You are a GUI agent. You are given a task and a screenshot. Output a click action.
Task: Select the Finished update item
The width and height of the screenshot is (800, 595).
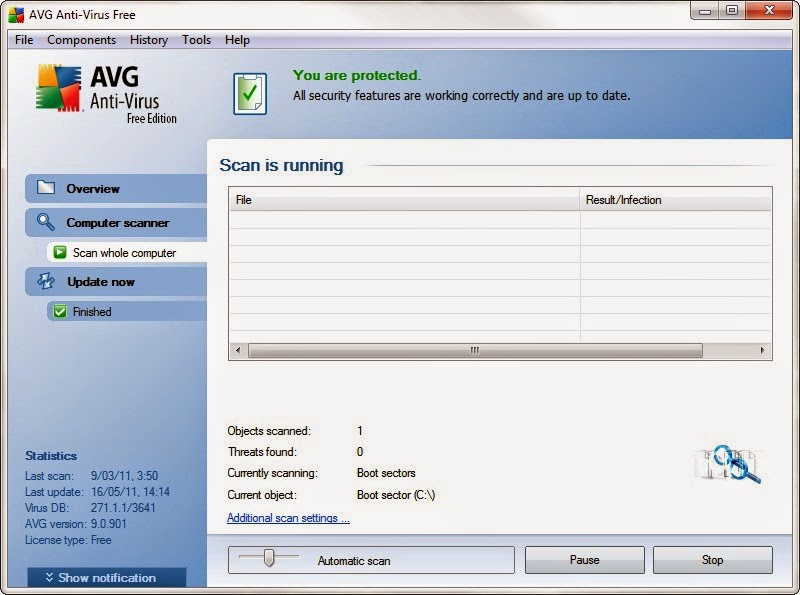[x=127, y=311]
